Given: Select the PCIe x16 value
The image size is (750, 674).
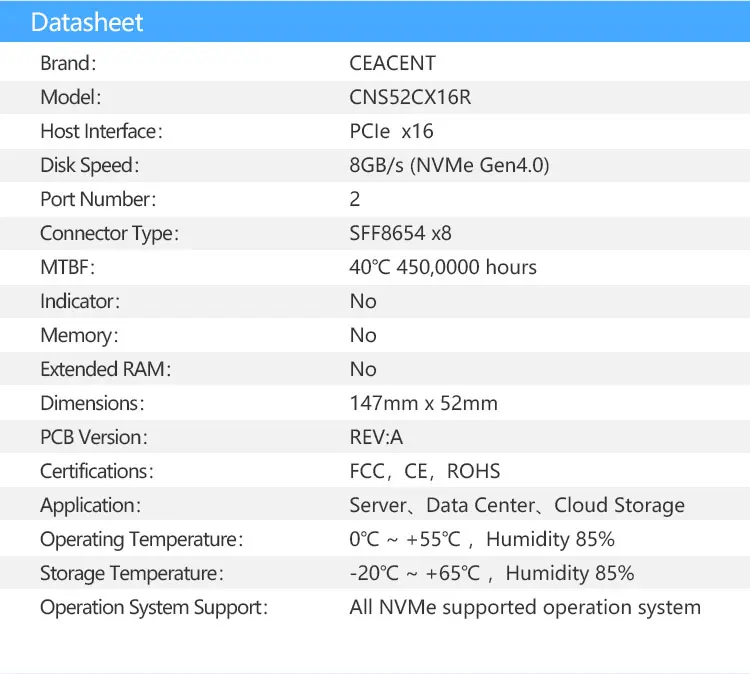Looking at the screenshot, I should (x=391, y=131).
